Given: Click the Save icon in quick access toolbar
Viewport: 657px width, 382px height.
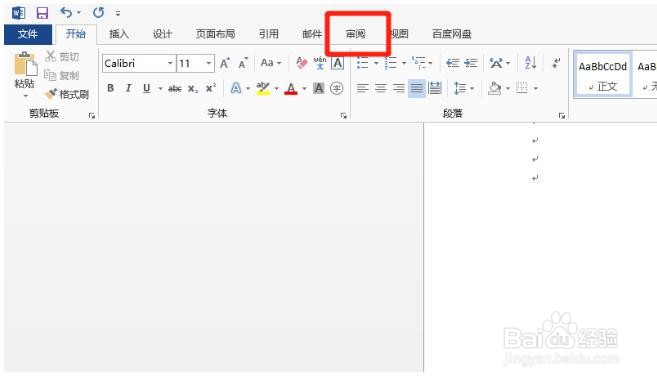Looking at the screenshot, I should click(42, 13).
